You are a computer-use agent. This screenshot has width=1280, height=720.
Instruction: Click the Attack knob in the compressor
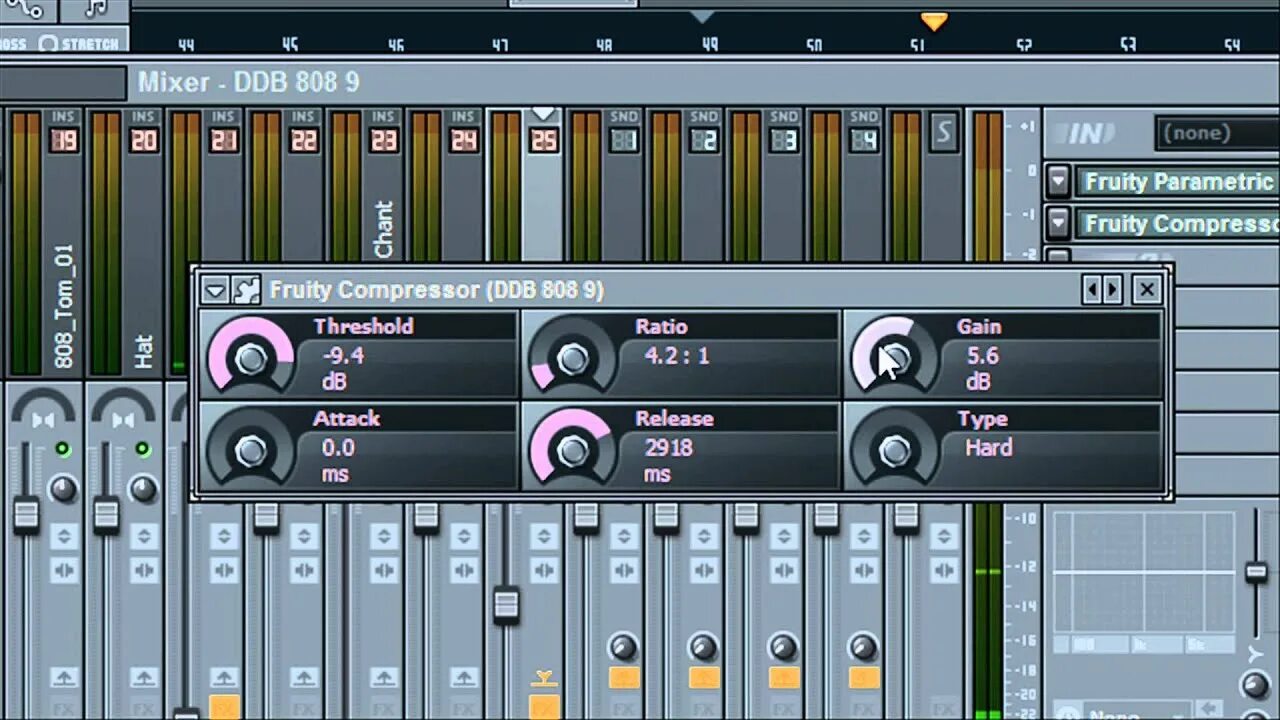click(x=250, y=451)
